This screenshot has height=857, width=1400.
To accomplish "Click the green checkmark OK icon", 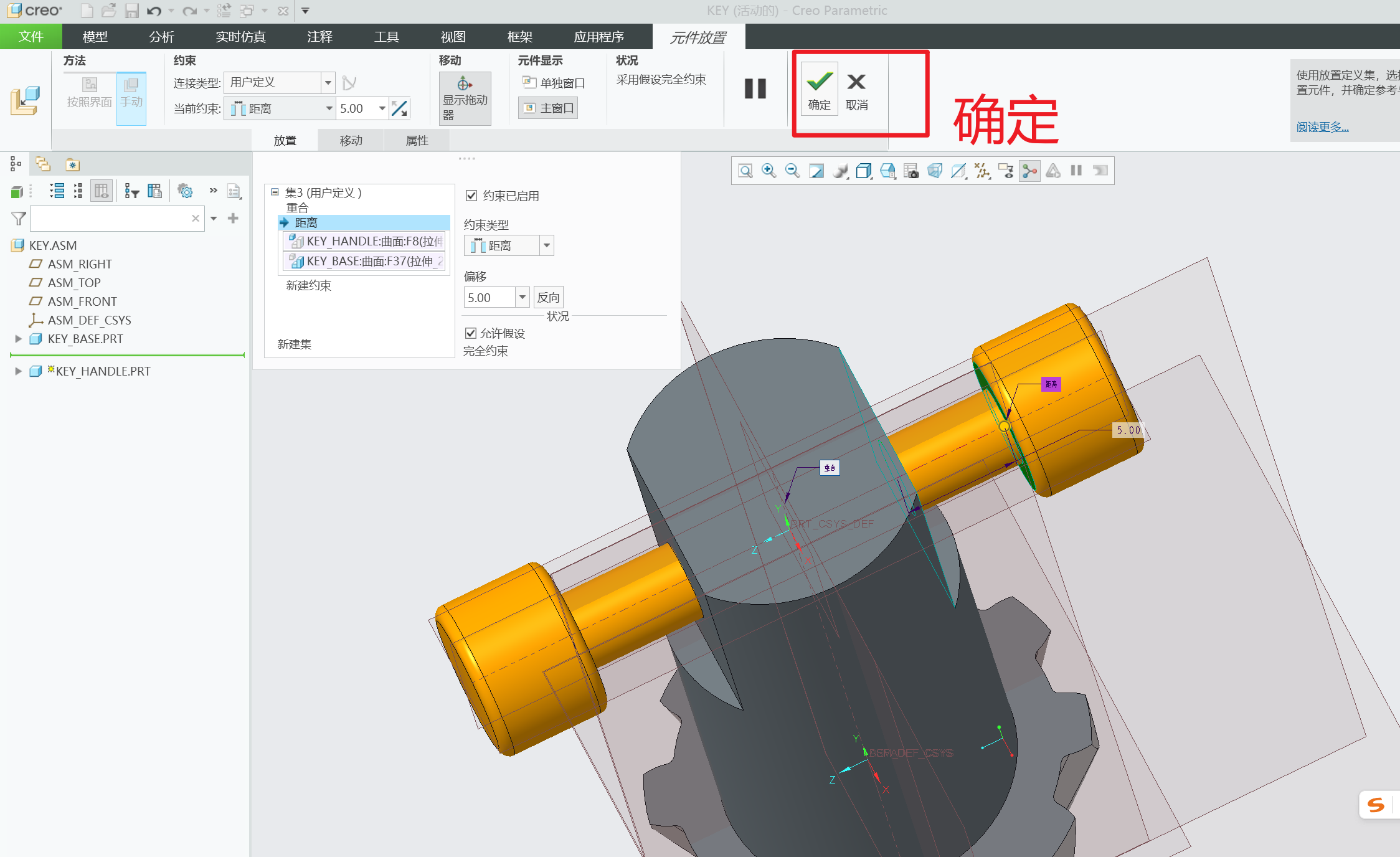I will (819, 82).
